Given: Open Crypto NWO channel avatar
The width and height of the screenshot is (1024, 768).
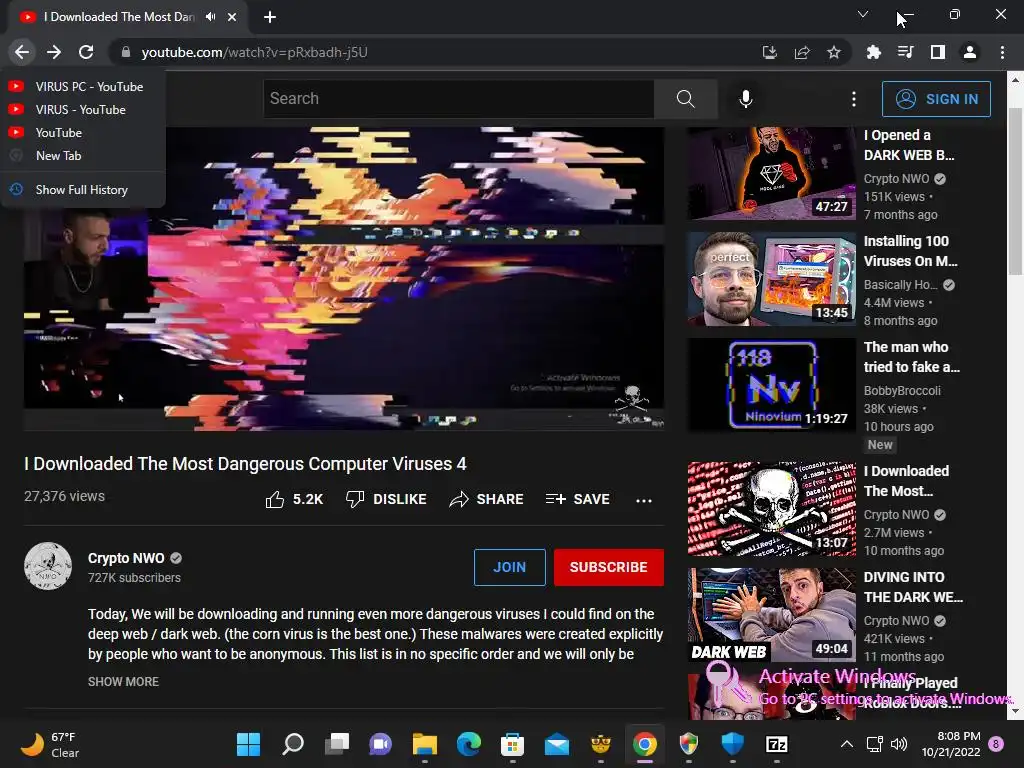Looking at the screenshot, I should pos(48,566).
